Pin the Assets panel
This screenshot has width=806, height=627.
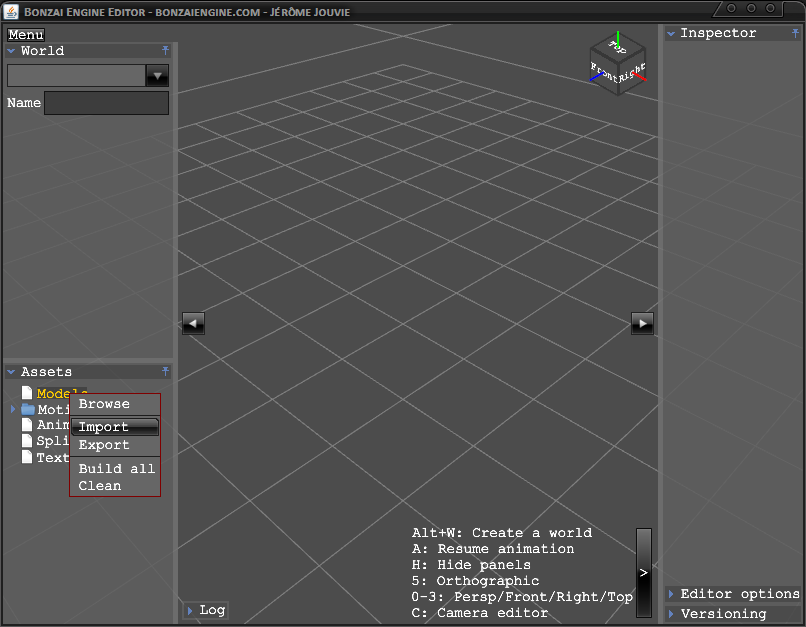166,371
